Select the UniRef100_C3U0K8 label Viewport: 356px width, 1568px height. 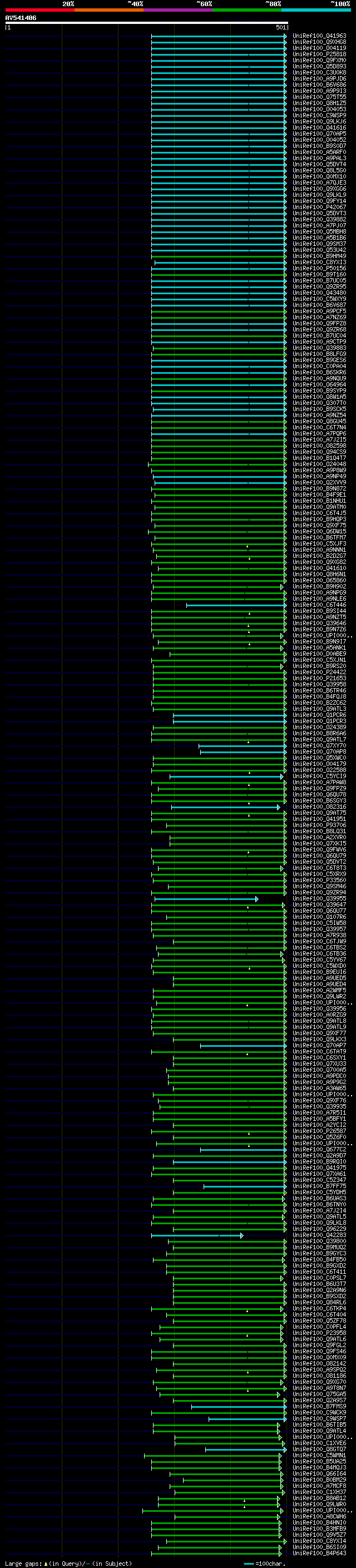[x=319, y=72]
